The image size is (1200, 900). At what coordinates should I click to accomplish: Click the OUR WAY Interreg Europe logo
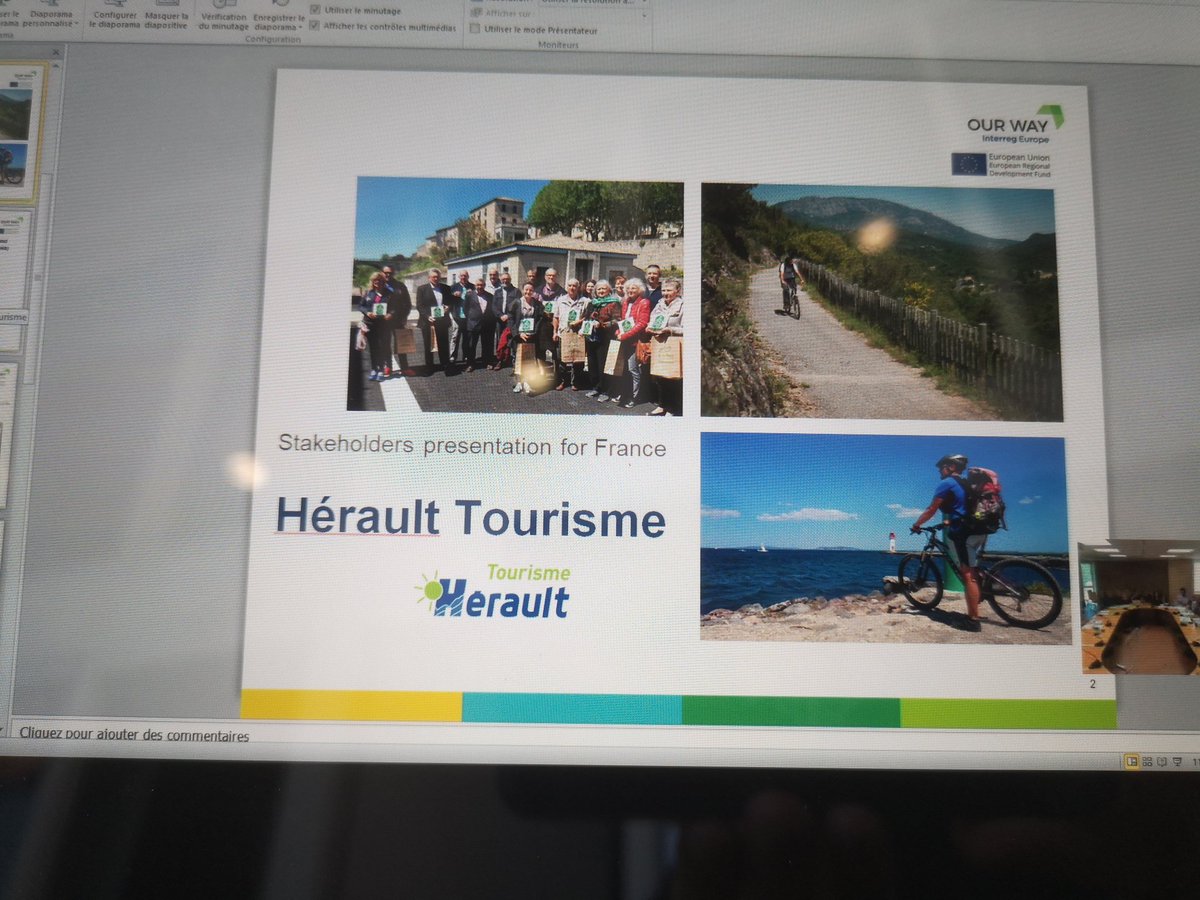[1015, 124]
